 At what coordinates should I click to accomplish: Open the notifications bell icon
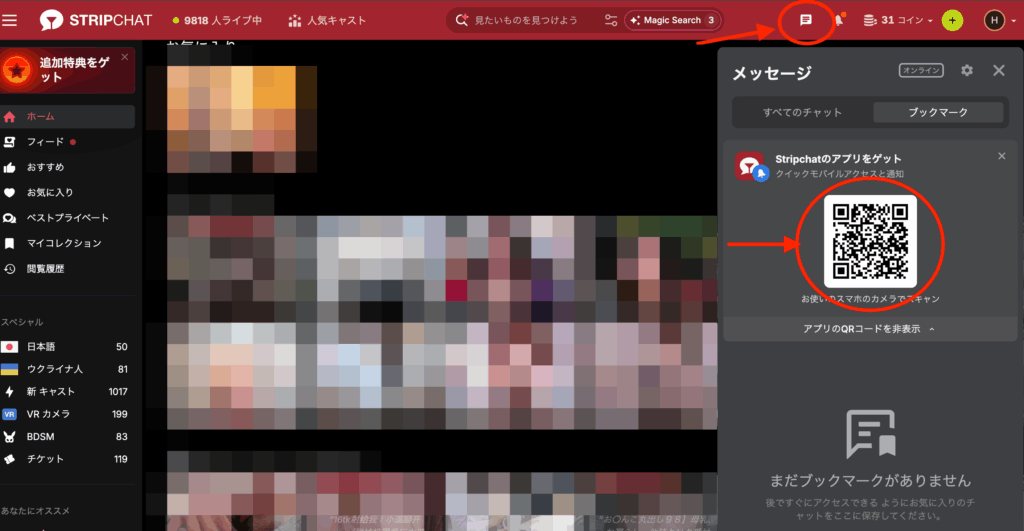(839, 20)
